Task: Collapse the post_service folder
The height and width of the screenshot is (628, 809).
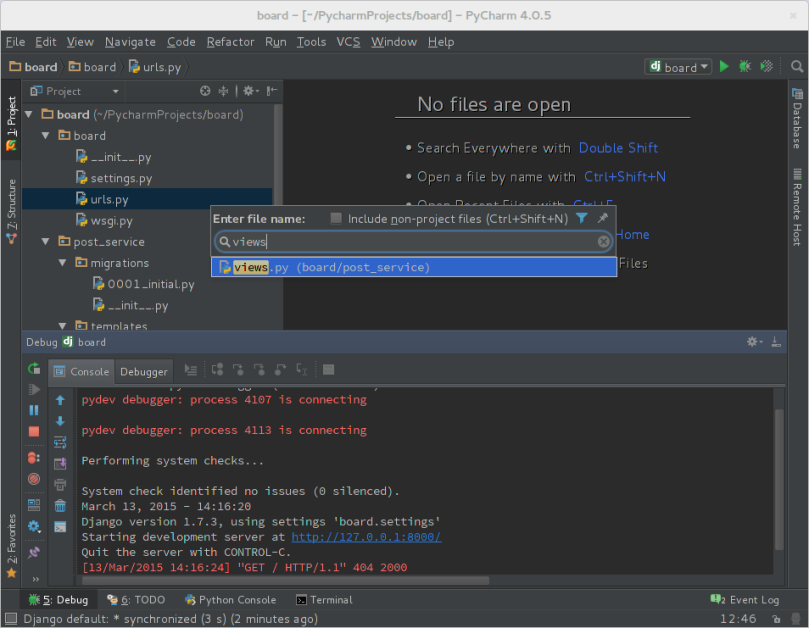Action: tap(46, 241)
